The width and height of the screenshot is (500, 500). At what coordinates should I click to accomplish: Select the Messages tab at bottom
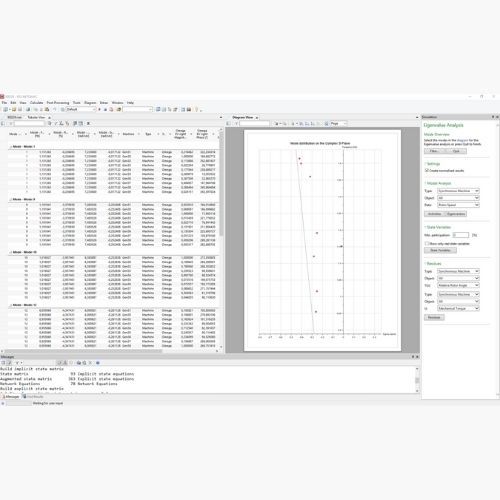[11, 397]
